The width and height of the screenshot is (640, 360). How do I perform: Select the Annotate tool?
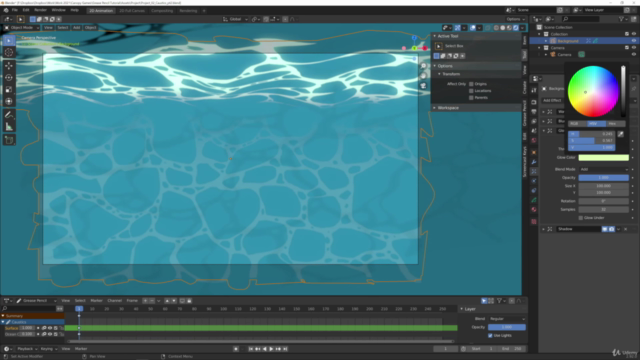pos(9,115)
